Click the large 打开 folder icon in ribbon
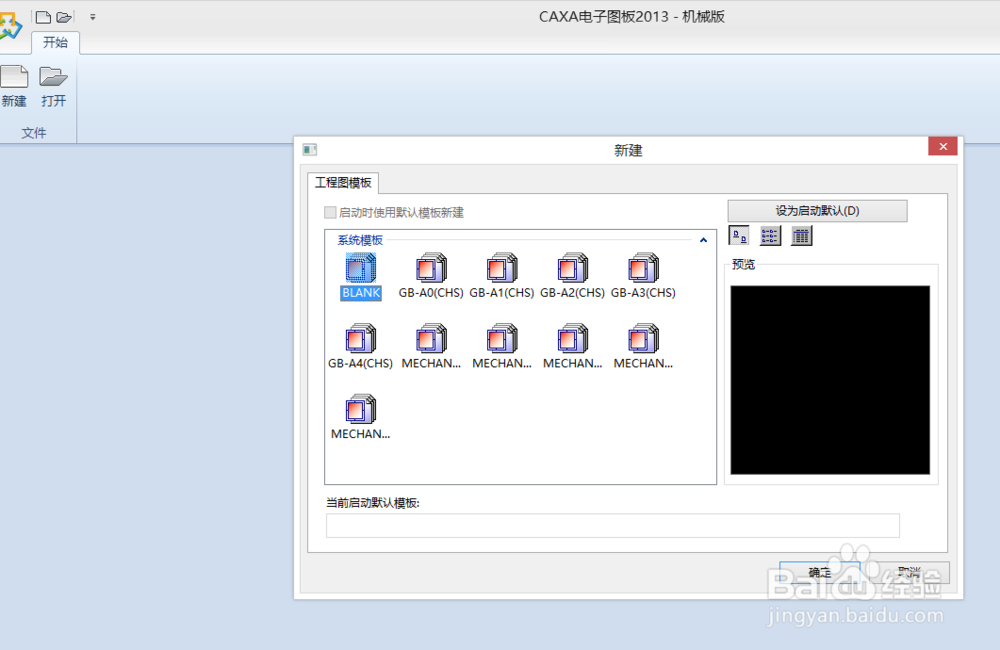 pyautogui.click(x=54, y=86)
